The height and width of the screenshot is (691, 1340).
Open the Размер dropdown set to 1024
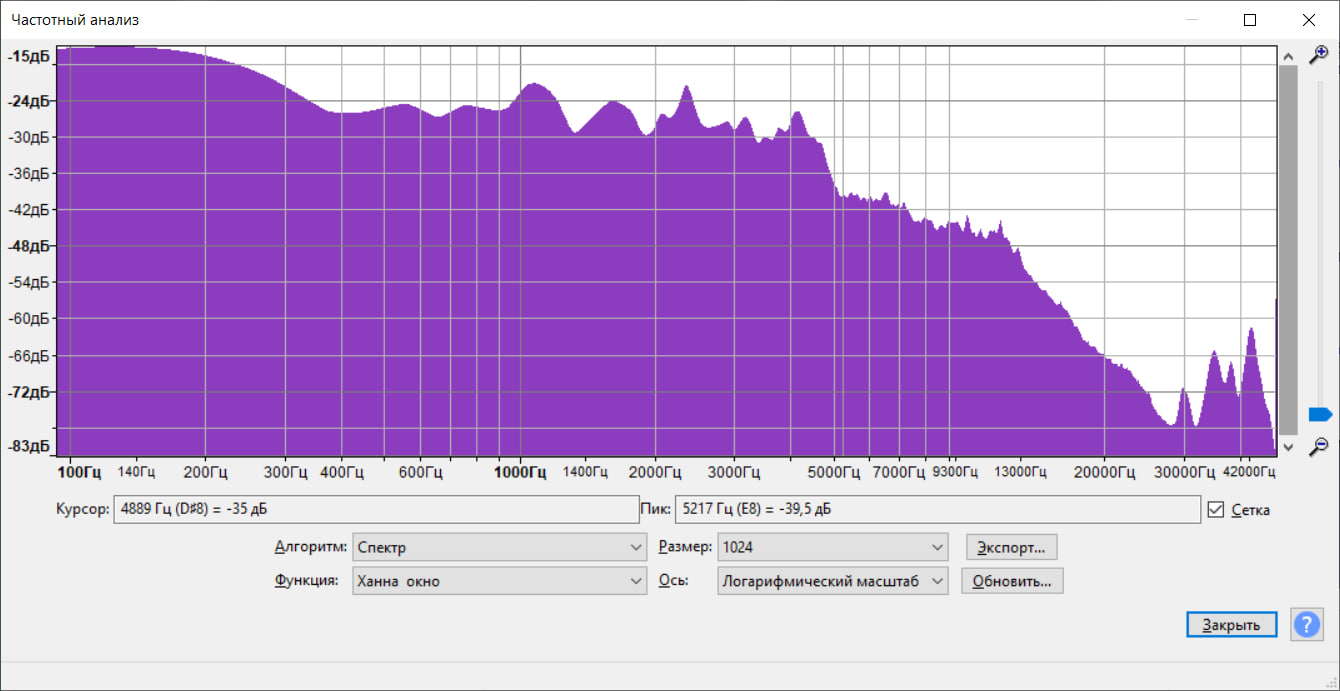click(833, 547)
